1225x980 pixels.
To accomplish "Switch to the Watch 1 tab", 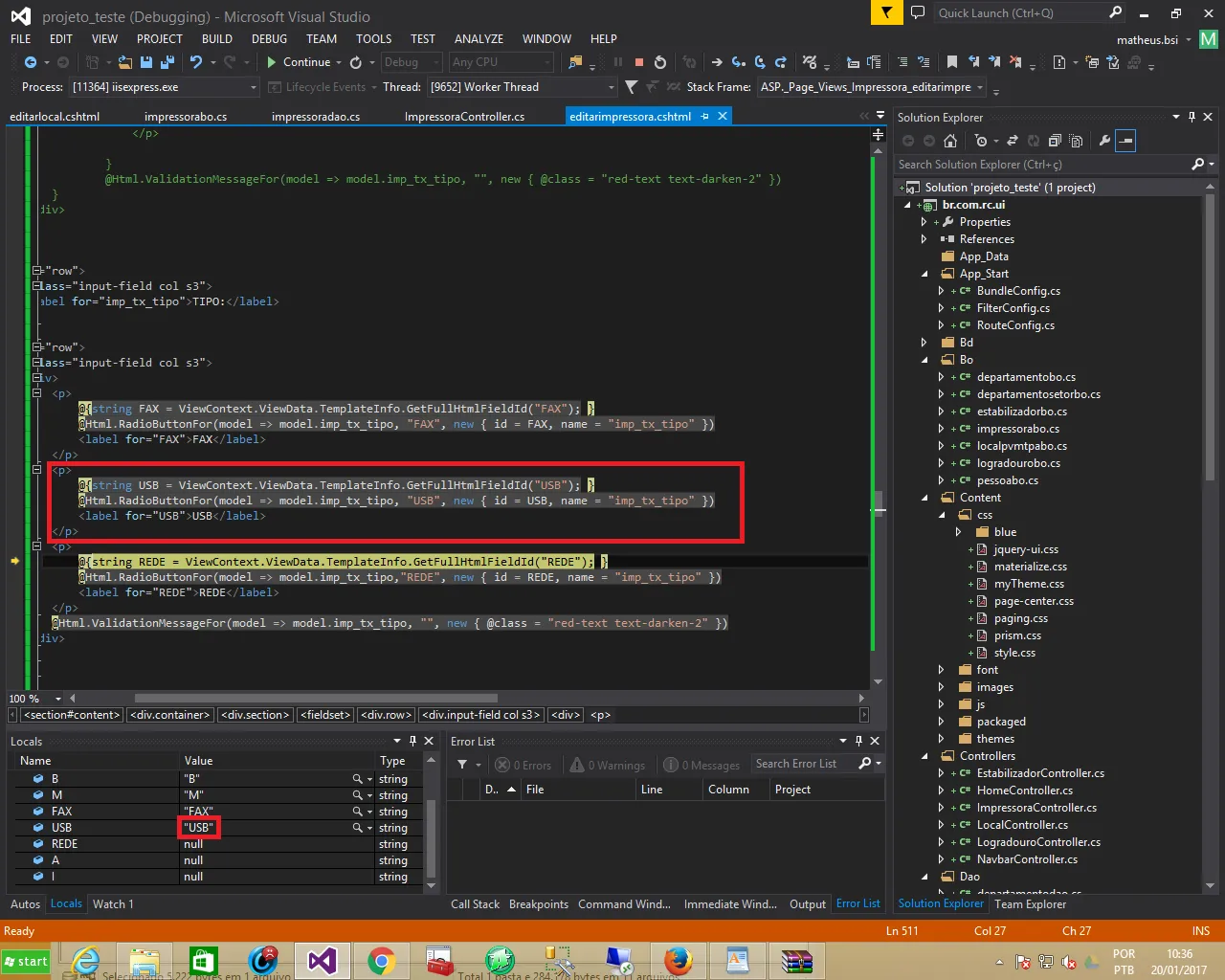I will [x=112, y=903].
